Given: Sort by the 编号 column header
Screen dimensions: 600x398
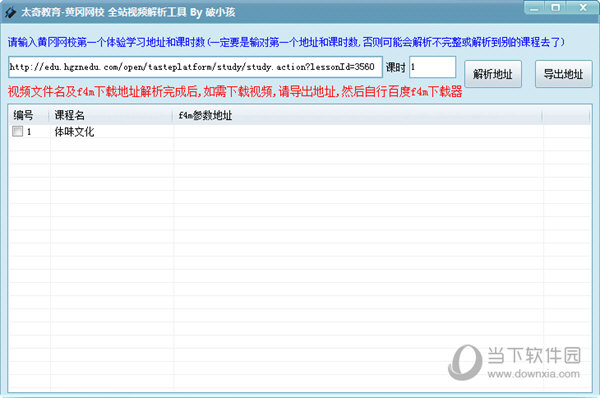Looking at the screenshot, I should [x=28, y=115].
